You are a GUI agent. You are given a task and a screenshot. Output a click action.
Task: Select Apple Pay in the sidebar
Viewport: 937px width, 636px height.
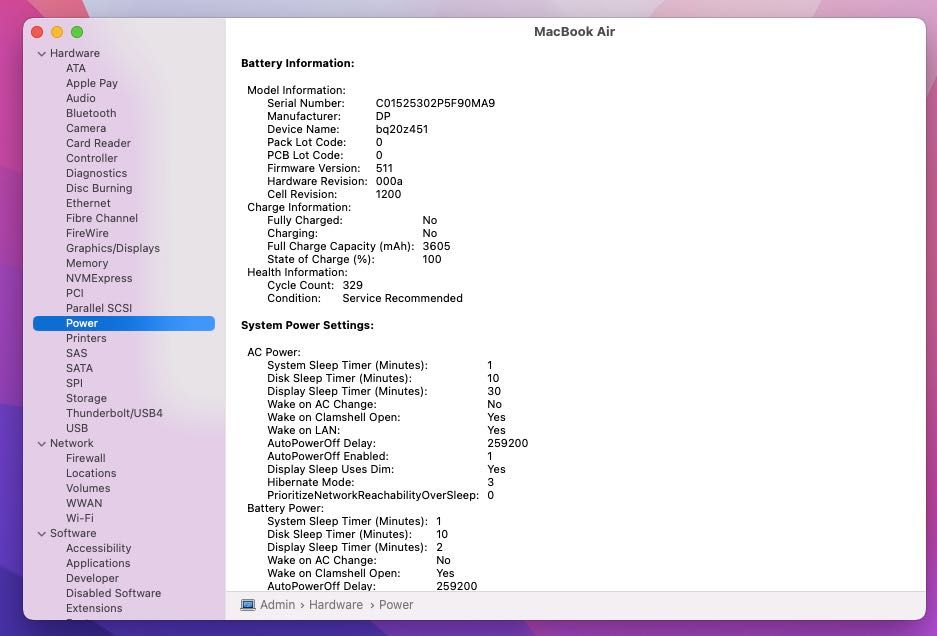click(x=91, y=83)
